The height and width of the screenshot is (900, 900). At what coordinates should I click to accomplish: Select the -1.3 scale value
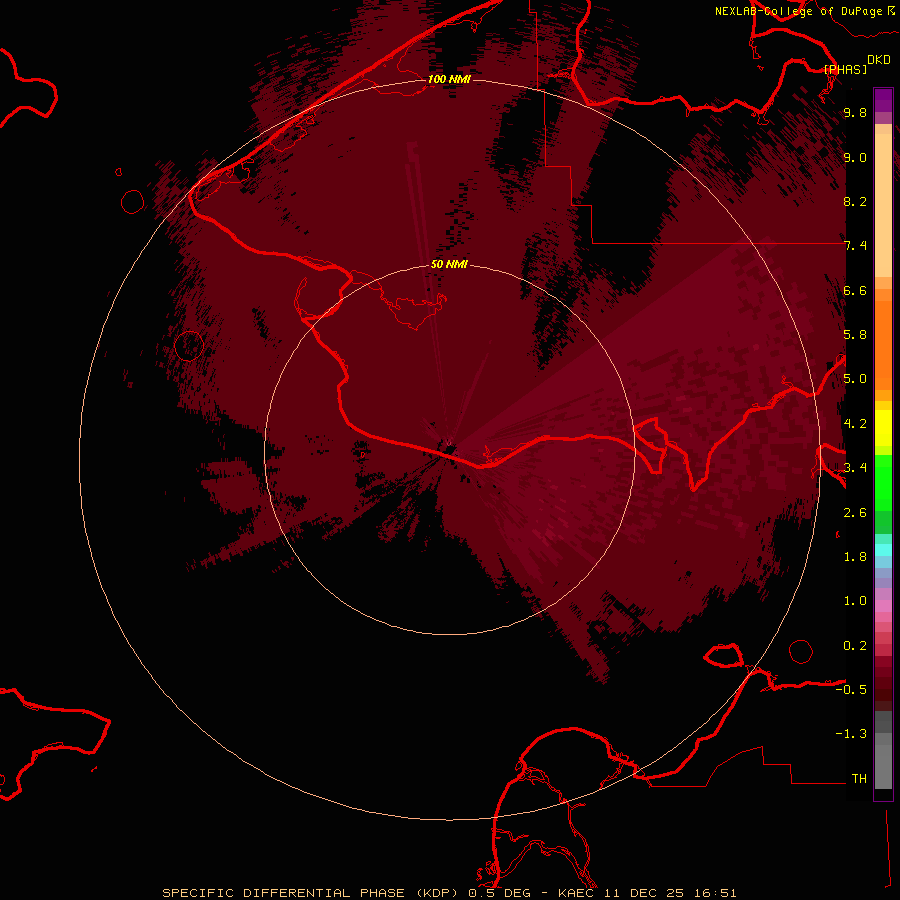(x=851, y=734)
